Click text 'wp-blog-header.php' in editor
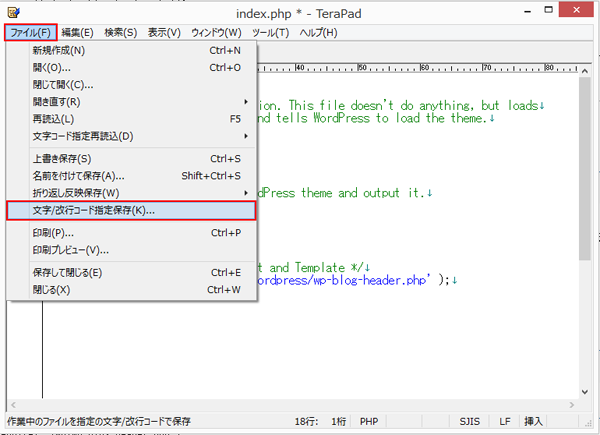600x435 pixels. [x=370, y=280]
